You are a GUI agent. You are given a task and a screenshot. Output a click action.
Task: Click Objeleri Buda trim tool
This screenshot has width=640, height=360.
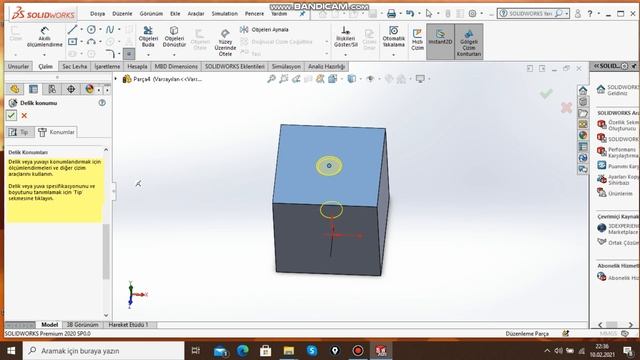pos(148,37)
